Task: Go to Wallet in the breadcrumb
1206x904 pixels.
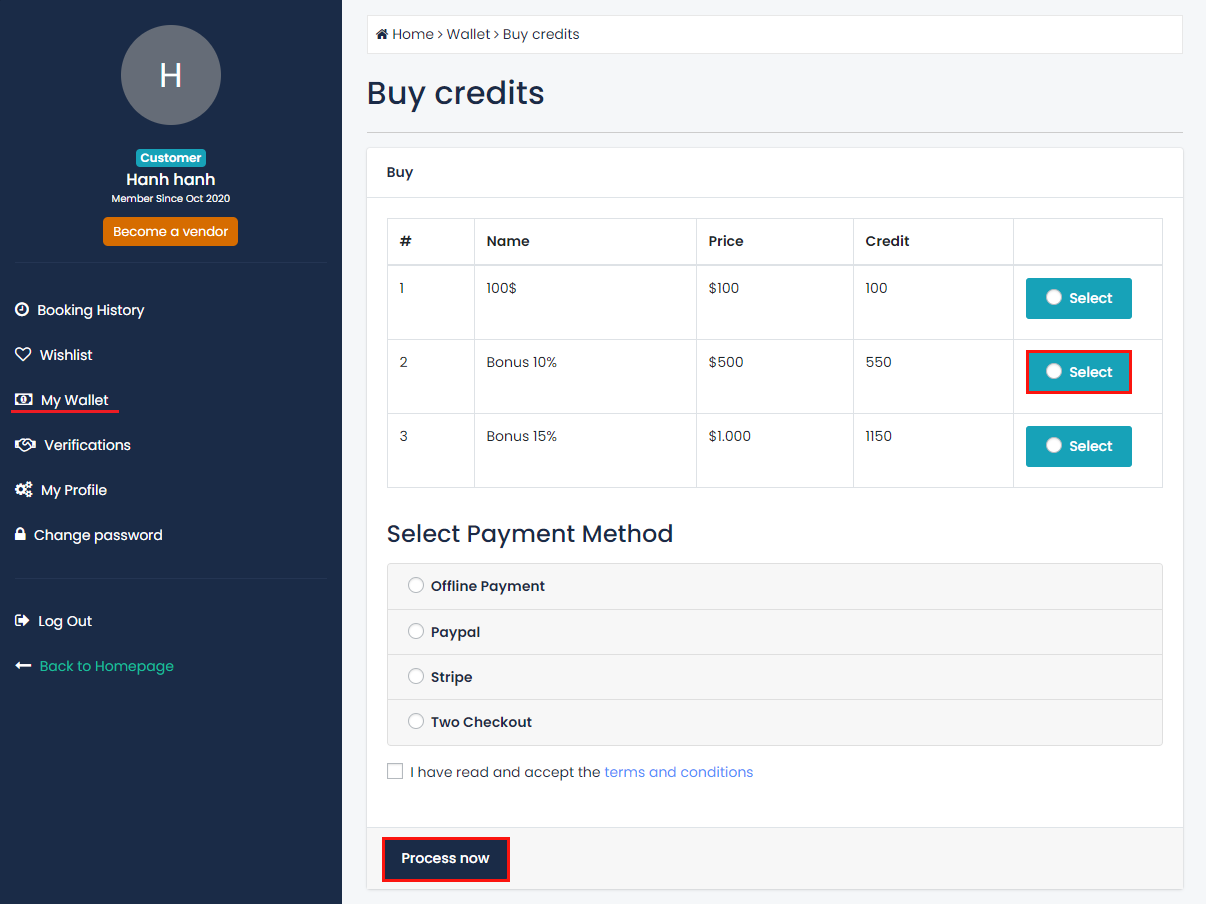Action: 468,34
